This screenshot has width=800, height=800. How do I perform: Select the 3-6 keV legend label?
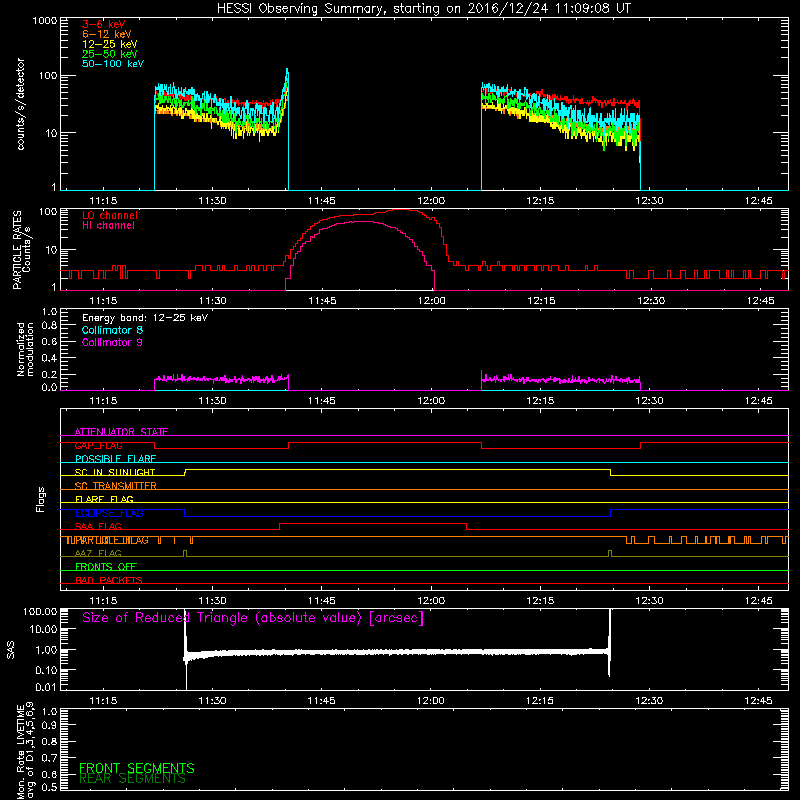(x=104, y=24)
